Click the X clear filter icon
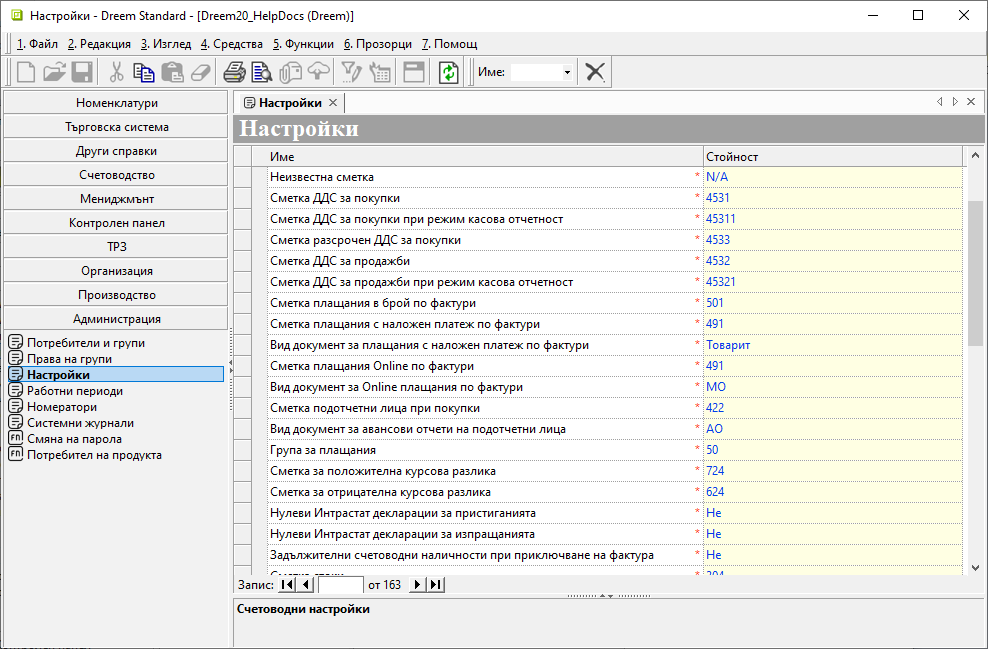 [595, 72]
